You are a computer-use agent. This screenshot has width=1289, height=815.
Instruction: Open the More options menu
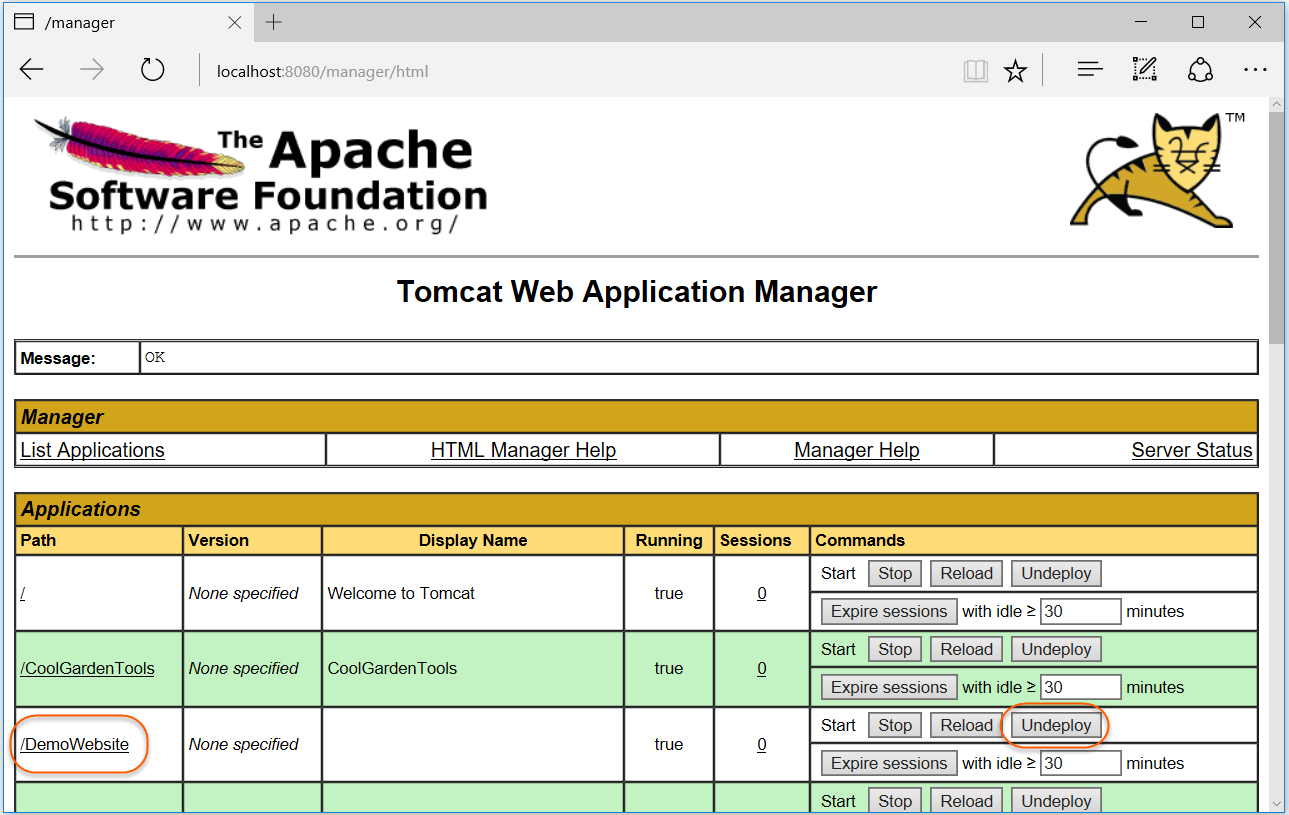[x=1255, y=69]
